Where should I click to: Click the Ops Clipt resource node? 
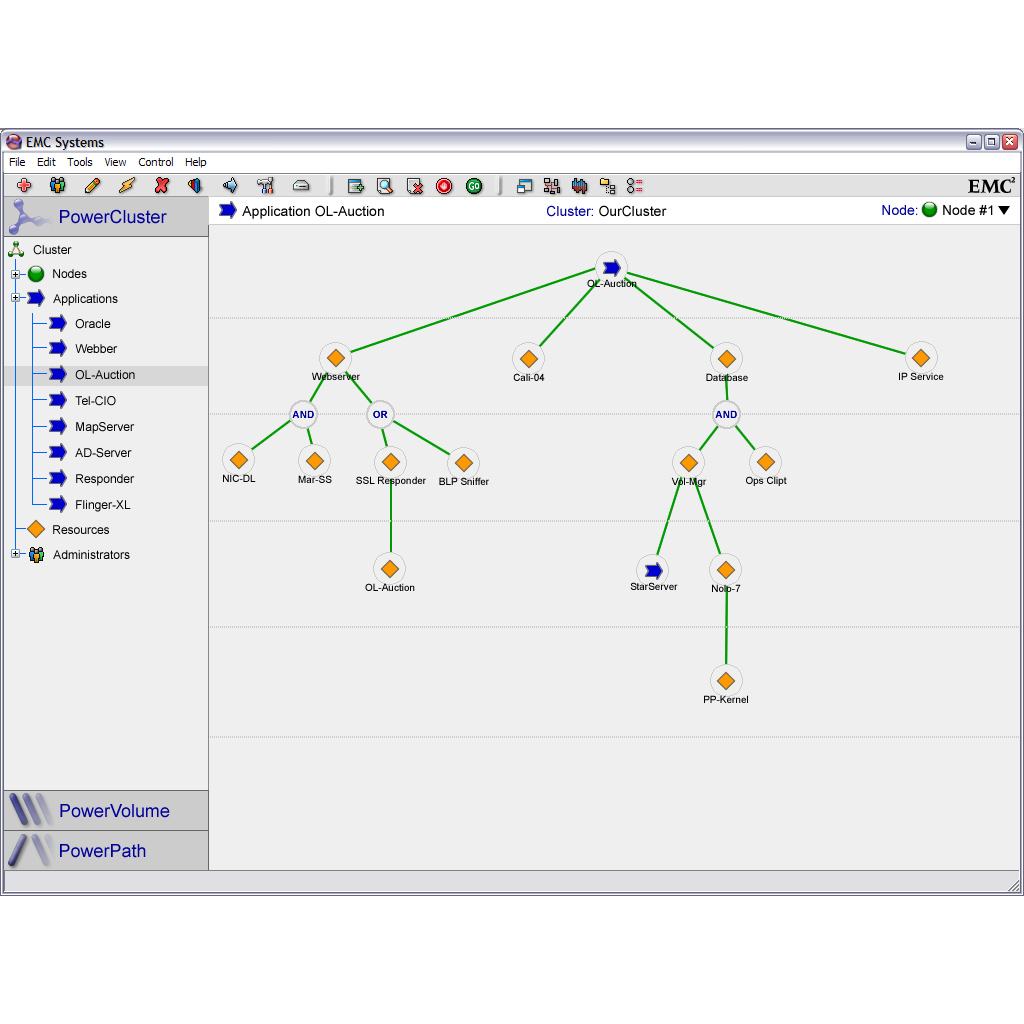pyautogui.click(x=766, y=462)
